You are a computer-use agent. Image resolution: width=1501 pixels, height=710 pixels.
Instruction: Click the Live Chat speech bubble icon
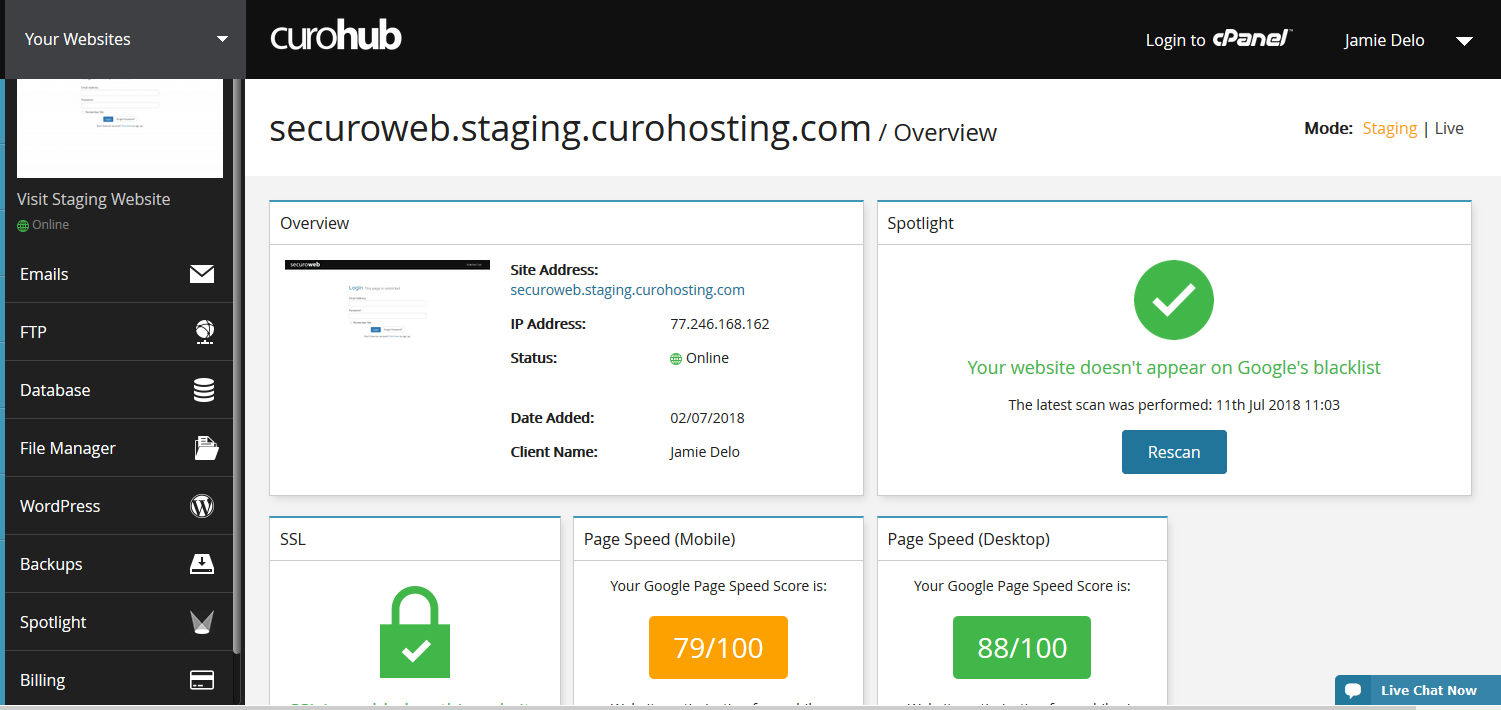click(1354, 690)
